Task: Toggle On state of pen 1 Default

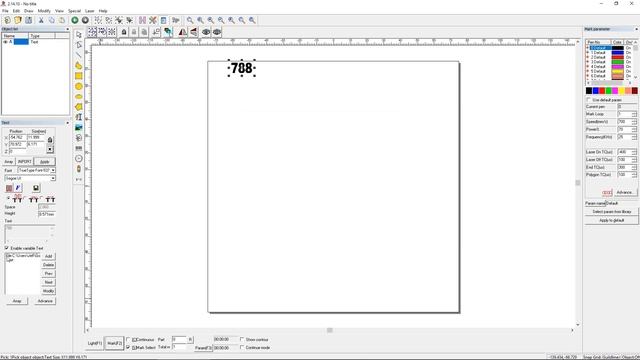Action: click(x=629, y=53)
